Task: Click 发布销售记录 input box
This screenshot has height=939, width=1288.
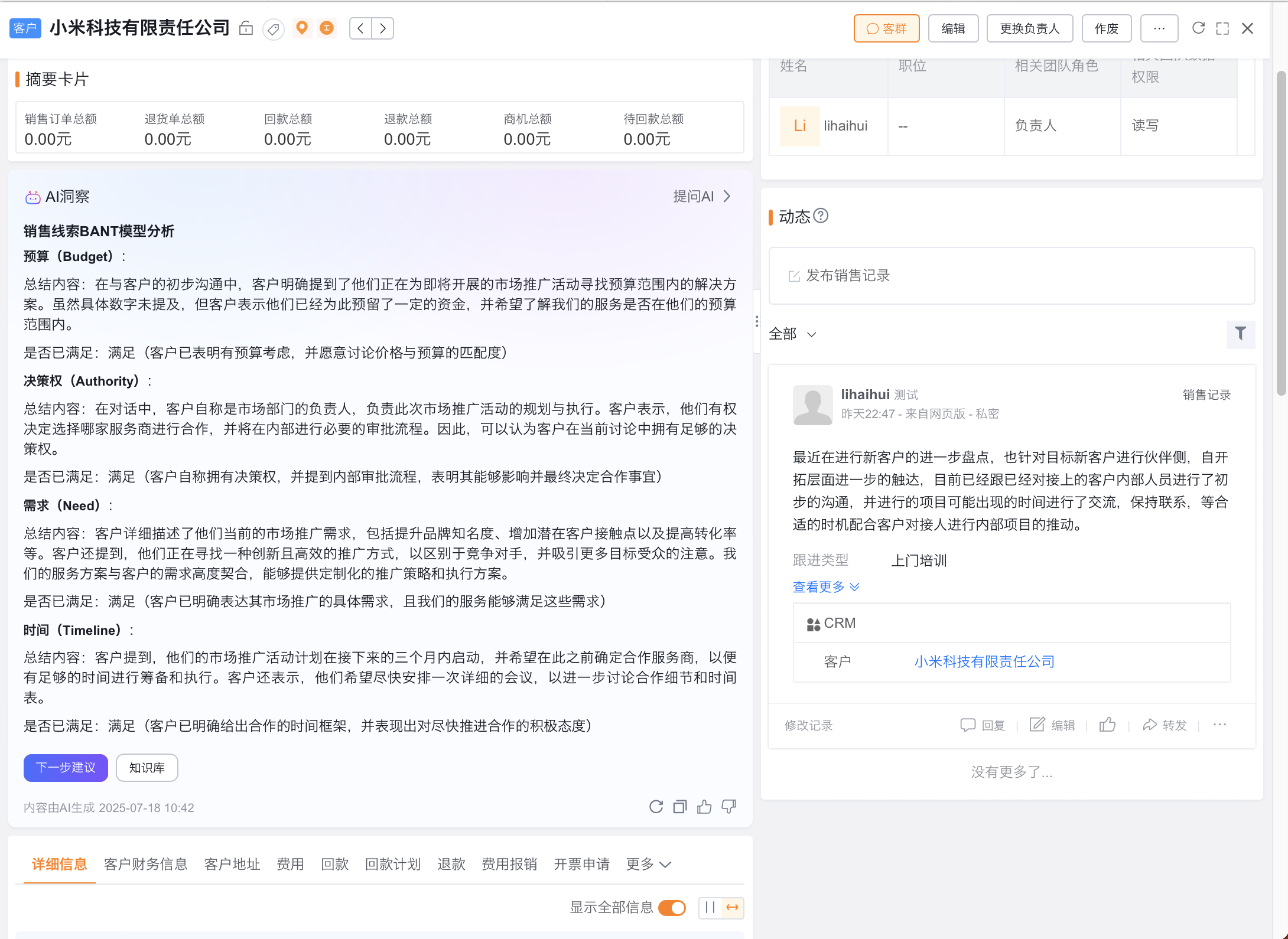Action: pyautogui.click(x=1011, y=276)
